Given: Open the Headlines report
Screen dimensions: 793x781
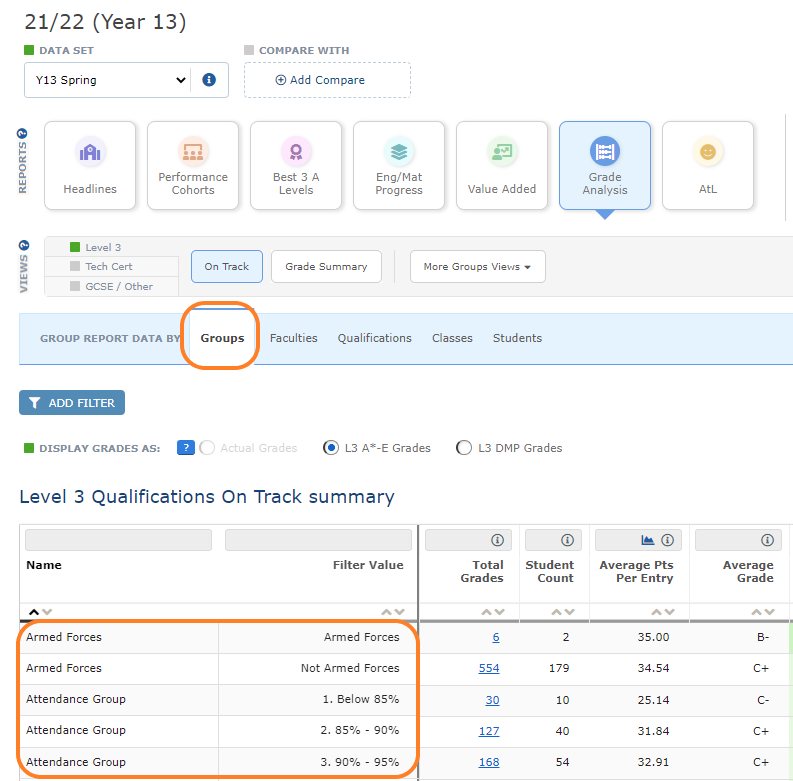Looking at the screenshot, I should pos(90,166).
